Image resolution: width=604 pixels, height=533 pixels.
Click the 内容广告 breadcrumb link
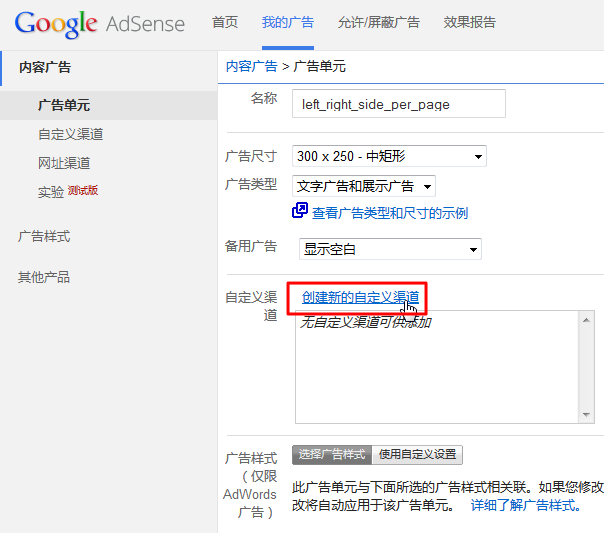252,67
